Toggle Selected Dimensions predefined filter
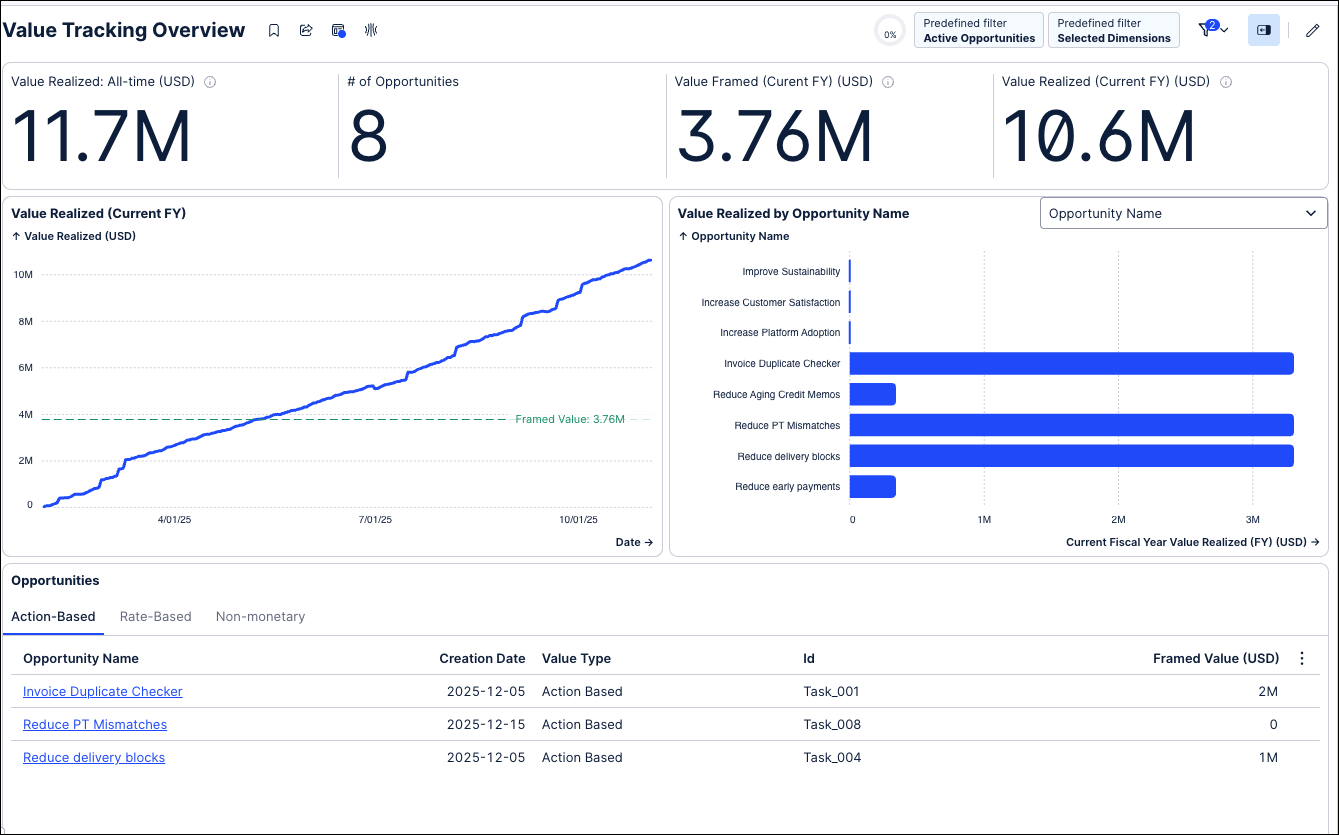 click(x=1114, y=30)
